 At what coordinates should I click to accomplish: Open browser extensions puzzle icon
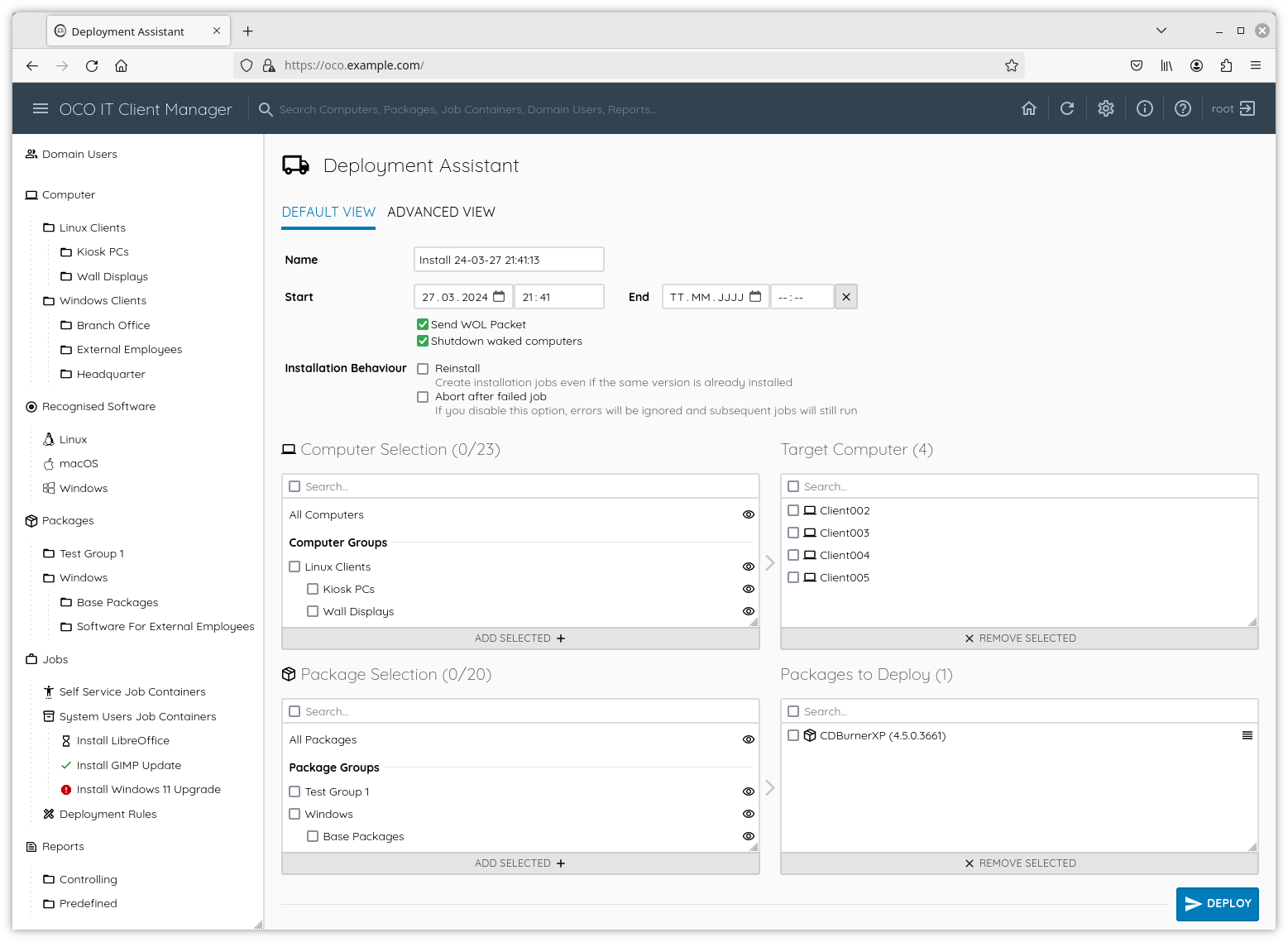[1226, 65]
